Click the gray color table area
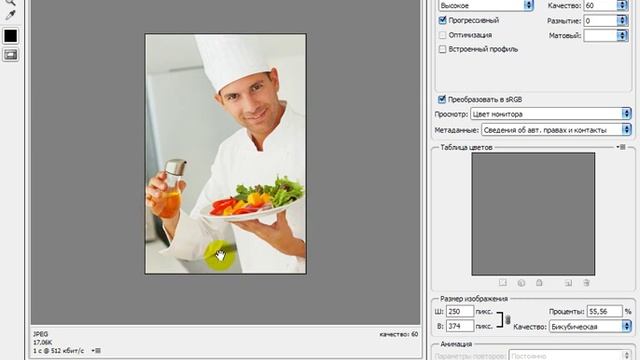The image size is (640, 360). tap(533, 214)
